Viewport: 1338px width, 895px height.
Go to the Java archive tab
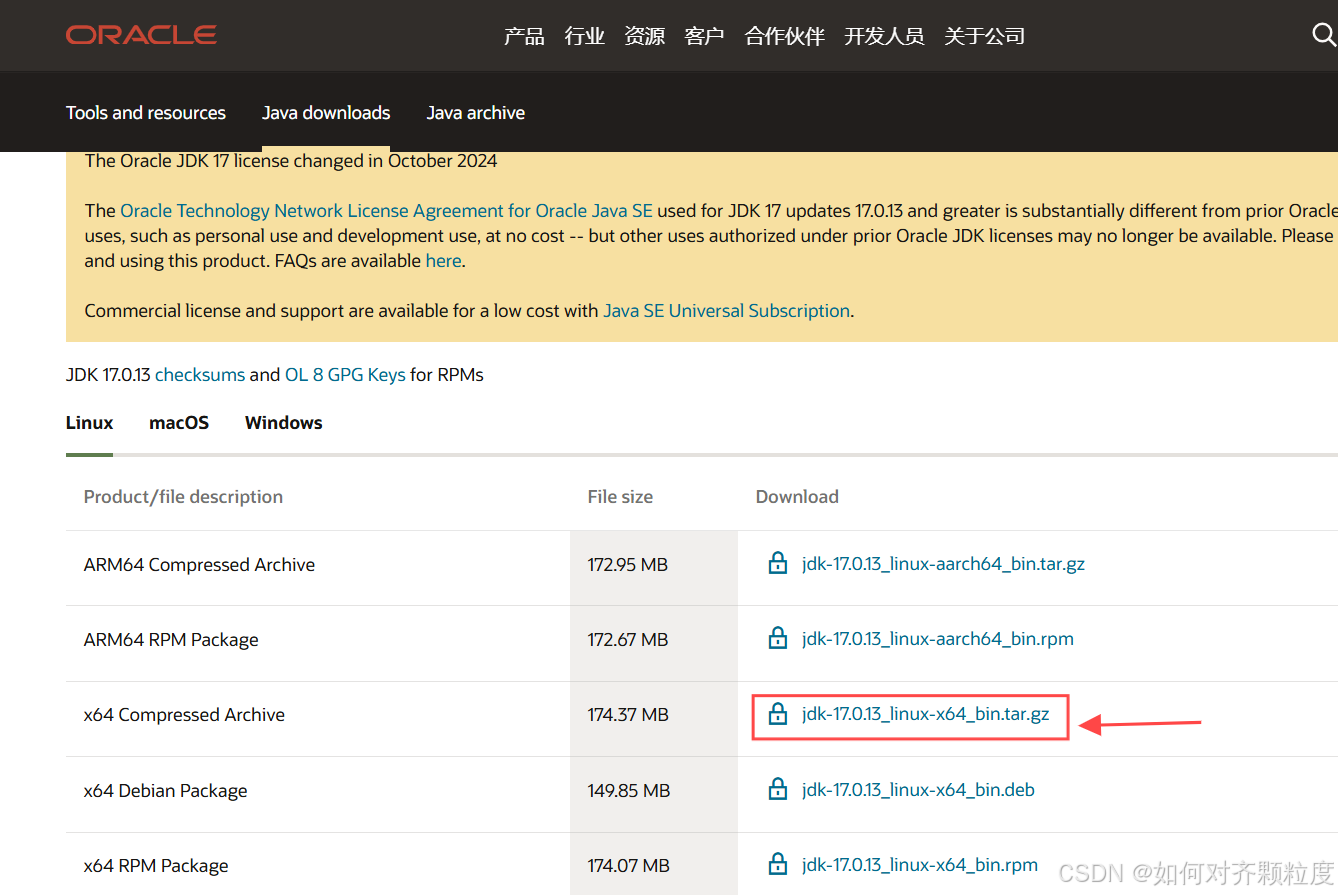pyautogui.click(x=476, y=113)
